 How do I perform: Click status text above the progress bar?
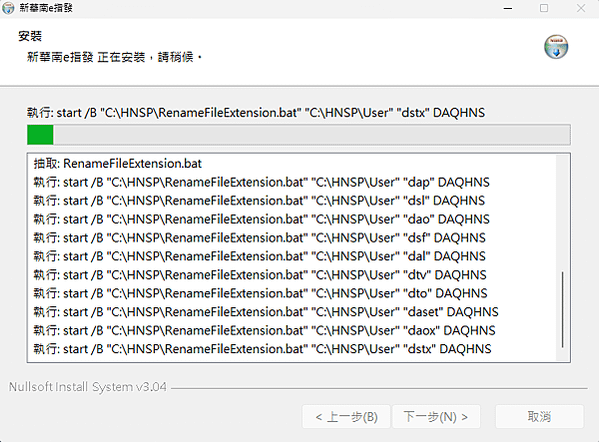256,113
